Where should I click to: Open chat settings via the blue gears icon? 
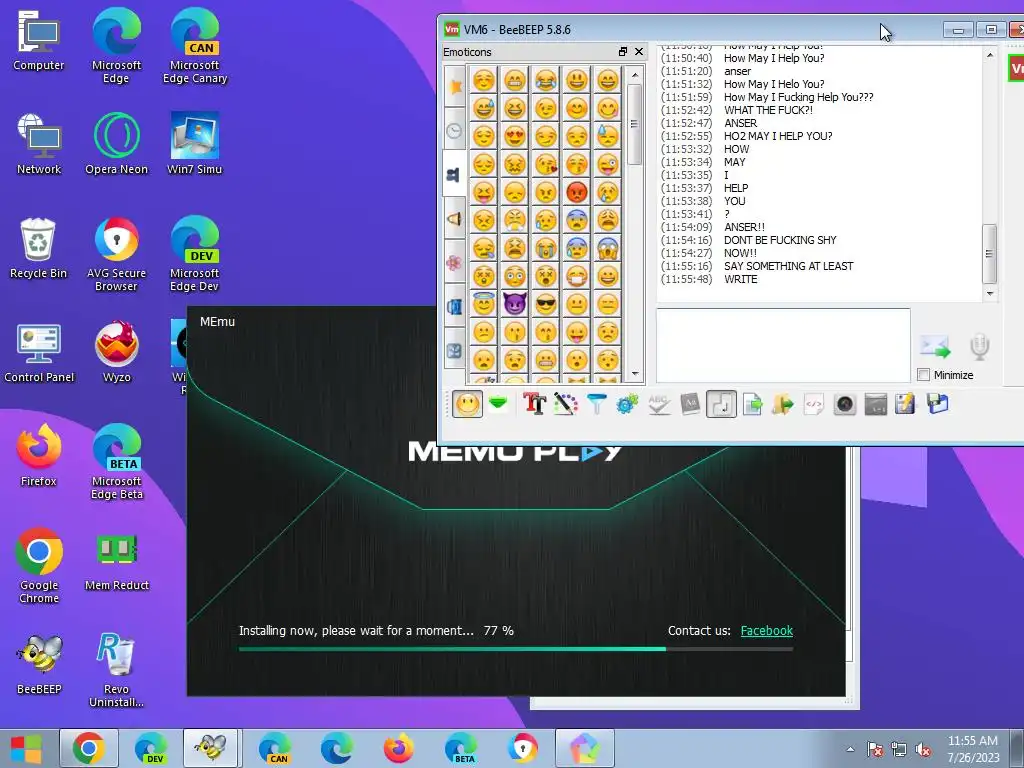[627, 404]
